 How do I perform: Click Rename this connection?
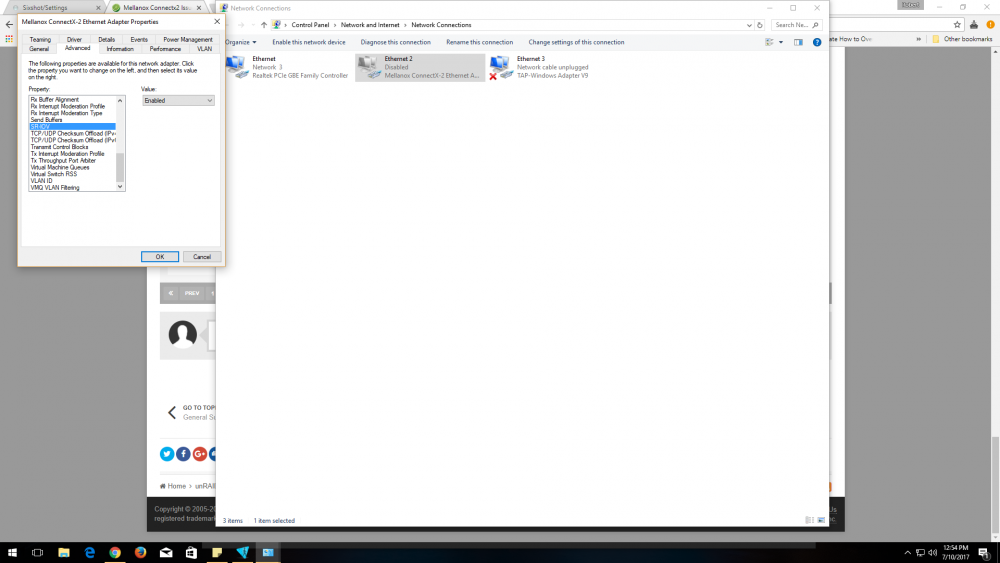pos(479,42)
